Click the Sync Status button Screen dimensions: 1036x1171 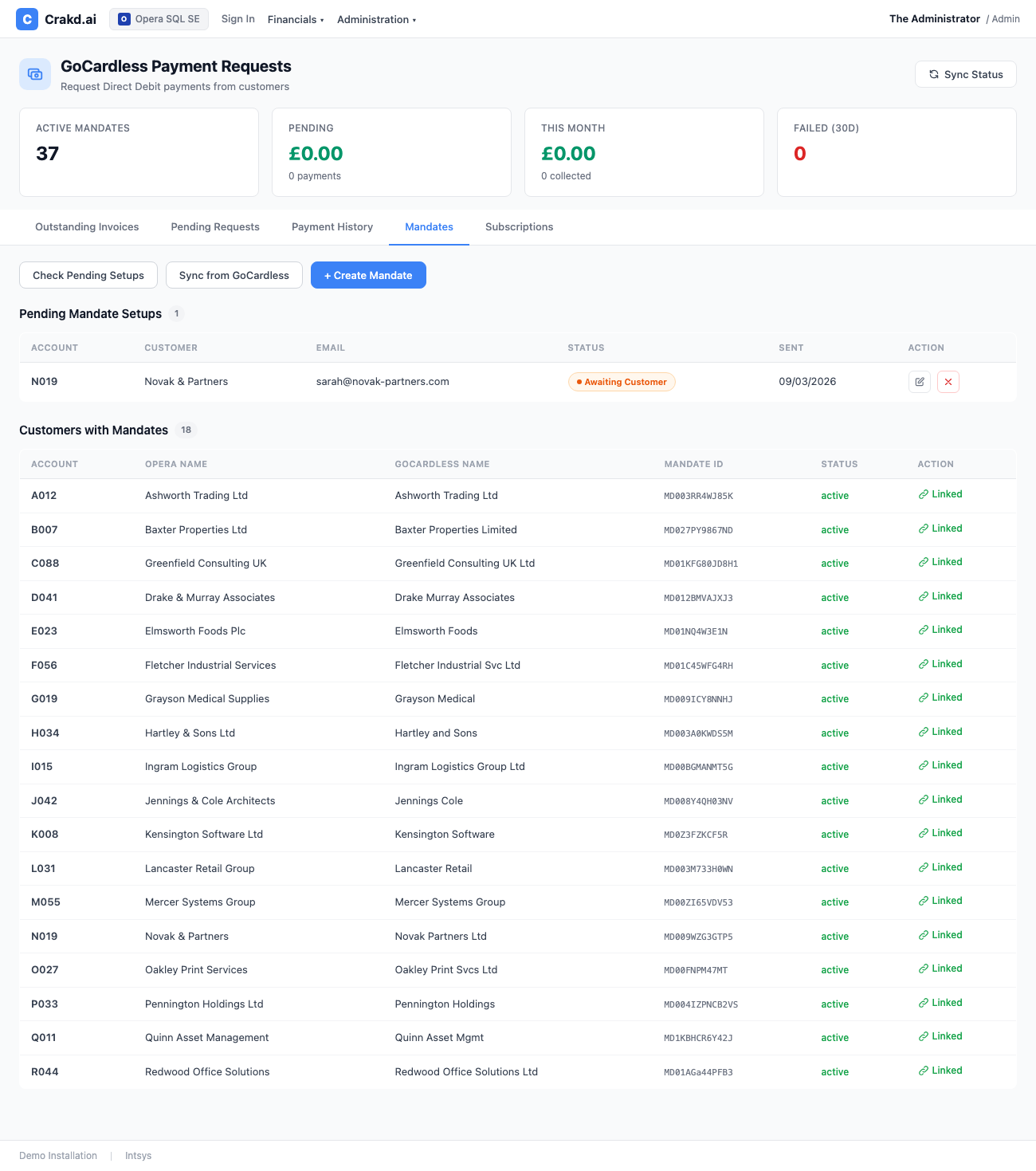click(965, 74)
